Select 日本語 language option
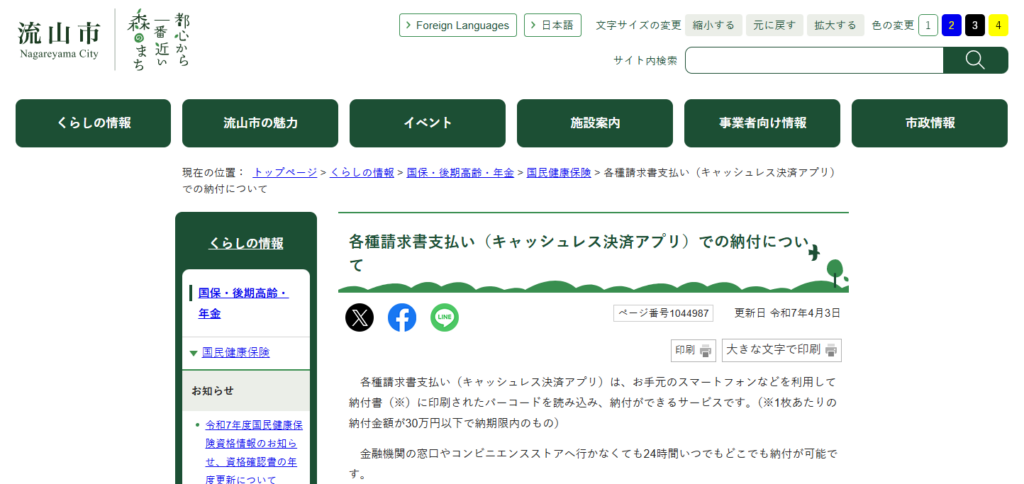Image resolution: width=1024 pixels, height=484 pixels. click(x=552, y=25)
